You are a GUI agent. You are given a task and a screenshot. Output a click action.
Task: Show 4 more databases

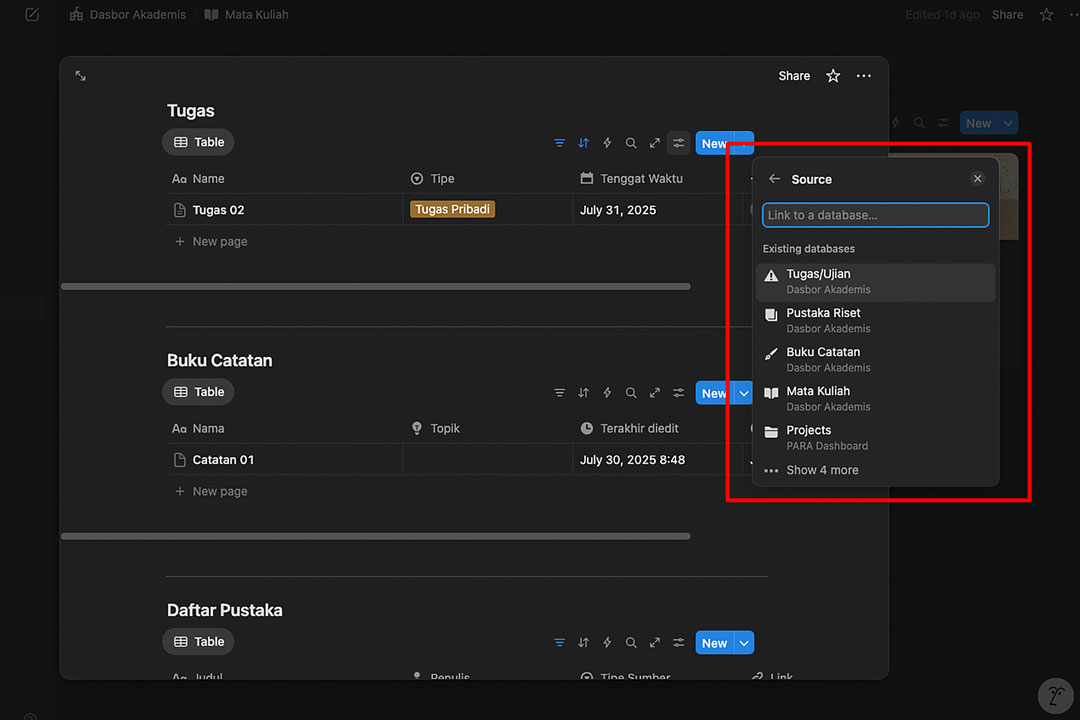875,471
